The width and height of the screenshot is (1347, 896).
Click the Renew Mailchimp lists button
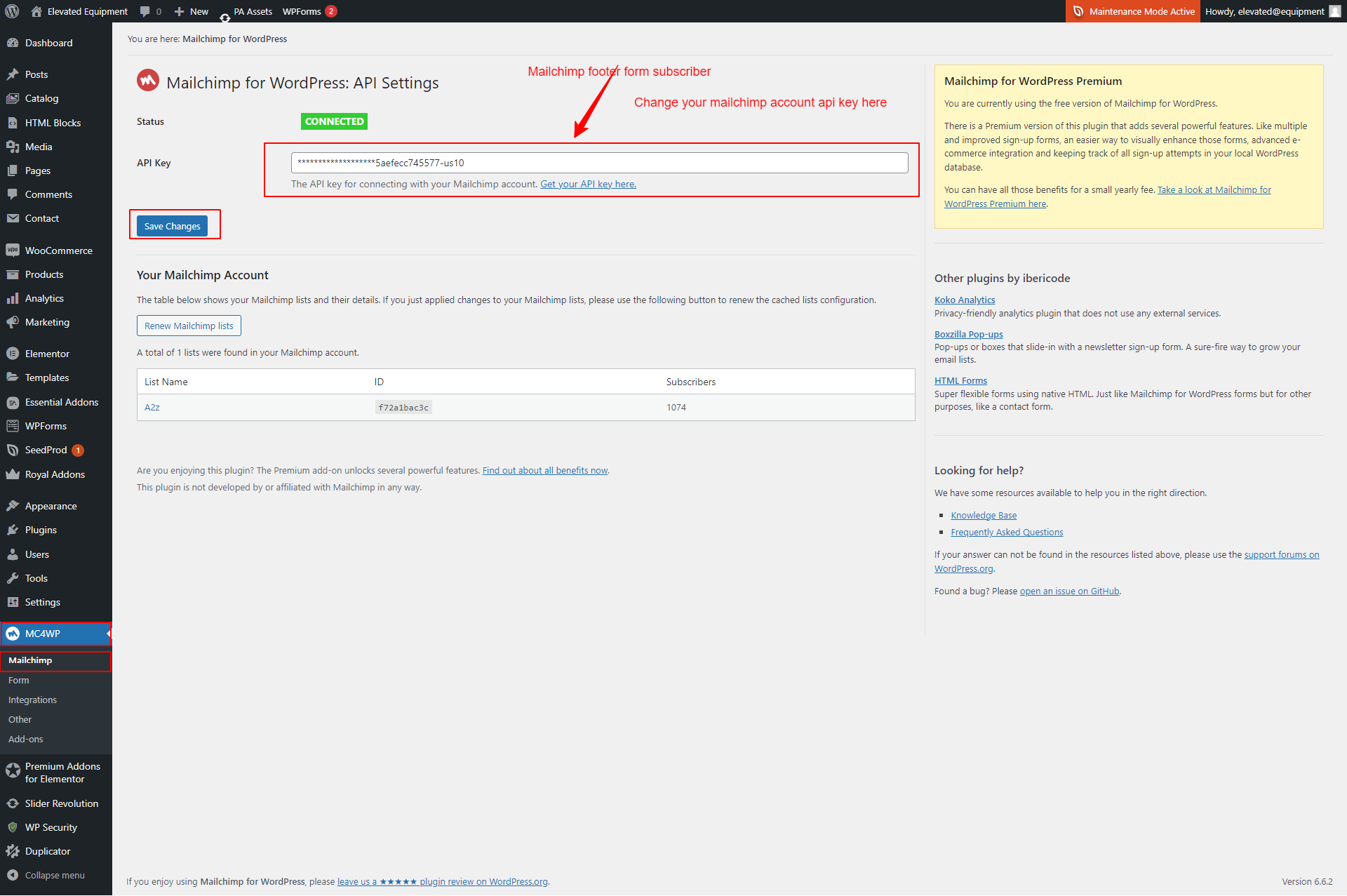189,326
